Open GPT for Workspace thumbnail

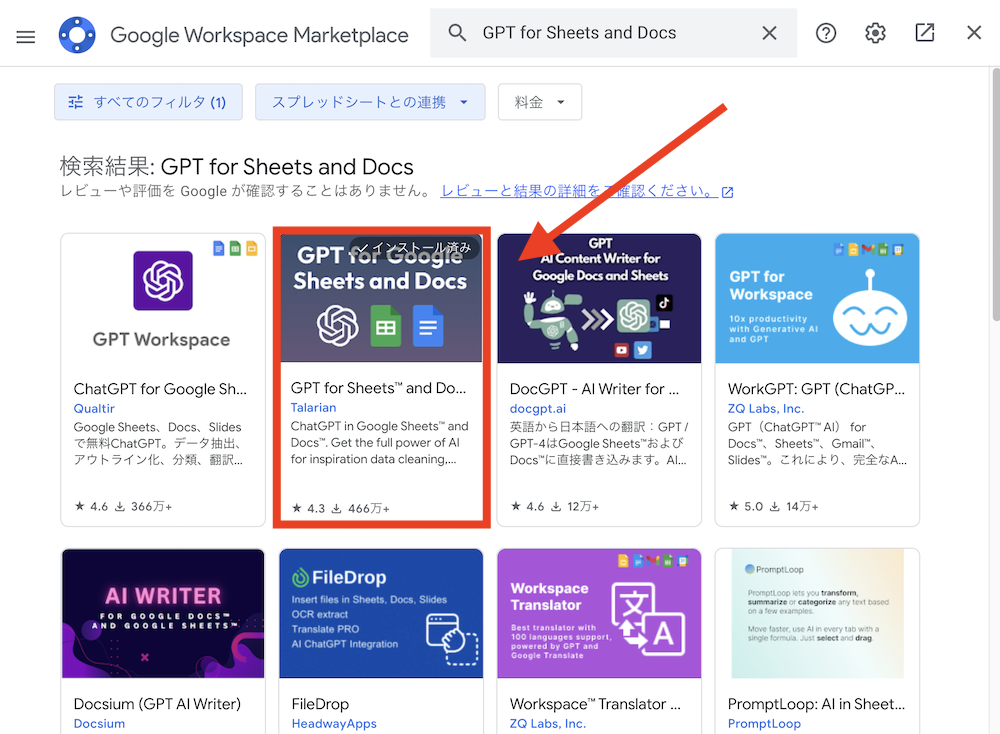[817, 298]
